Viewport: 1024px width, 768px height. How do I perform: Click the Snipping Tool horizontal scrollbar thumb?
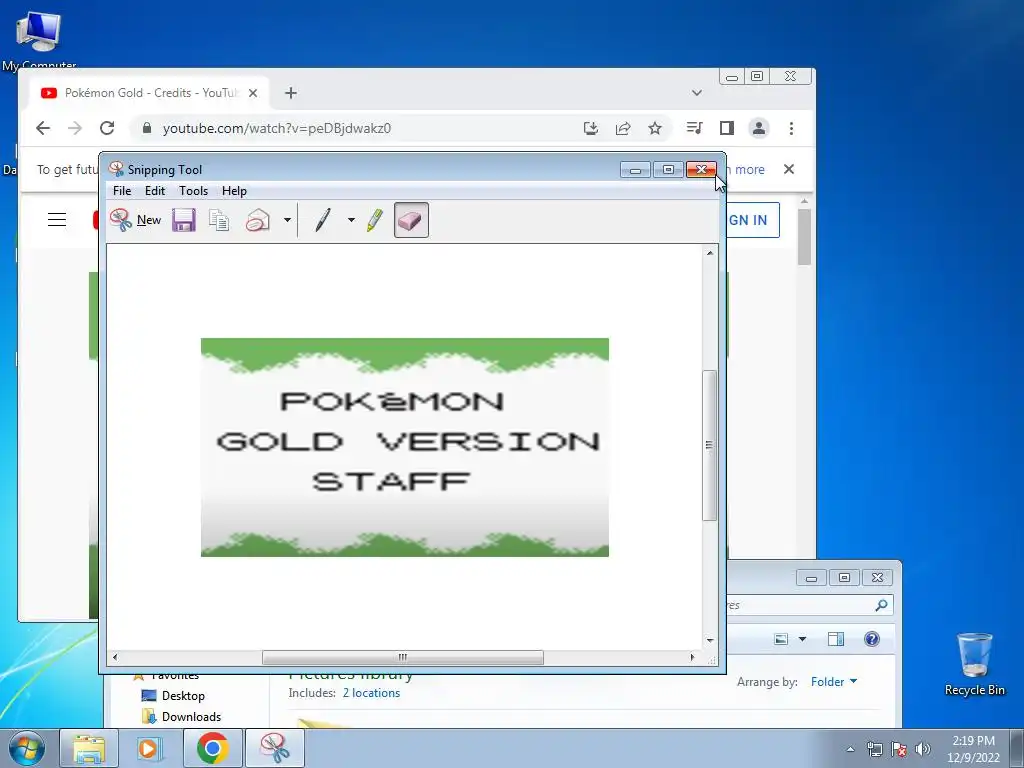403,657
